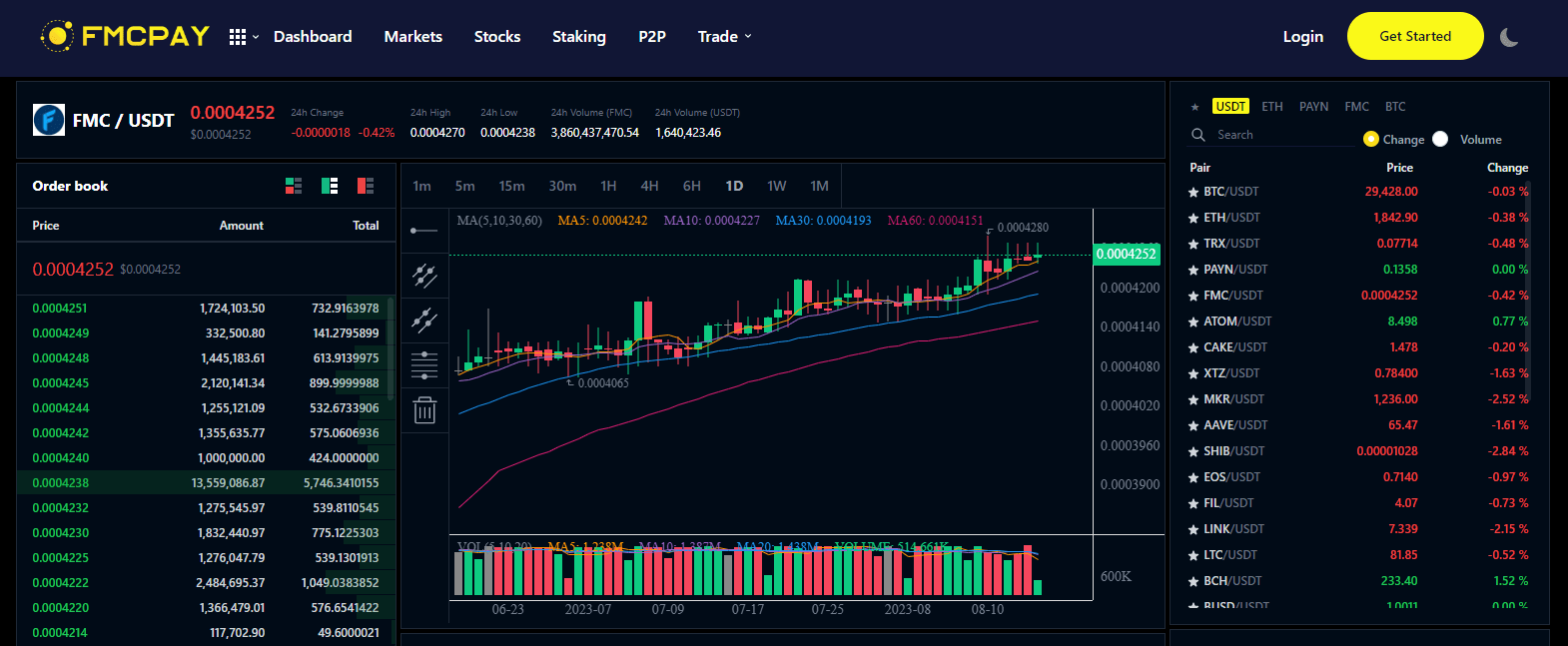Switch chart to 30m timeframe
The image size is (1568, 646).
[x=562, y=186]
